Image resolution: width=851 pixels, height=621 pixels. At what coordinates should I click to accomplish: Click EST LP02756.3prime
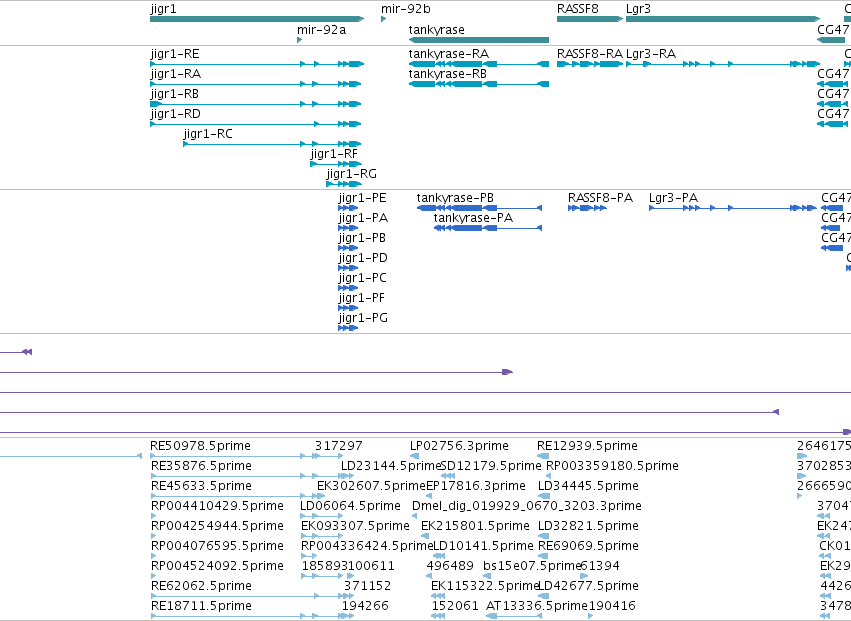pyautogui.click(x=459, y=446)
